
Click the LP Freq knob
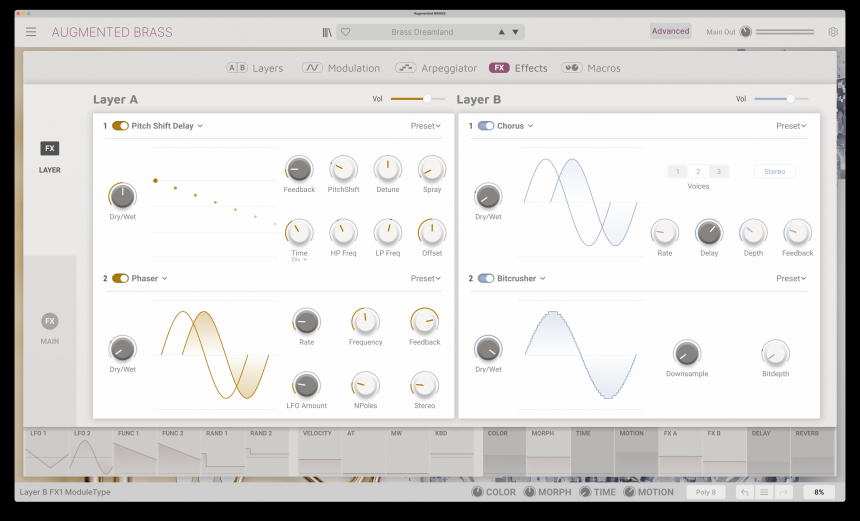coord(388,233)
